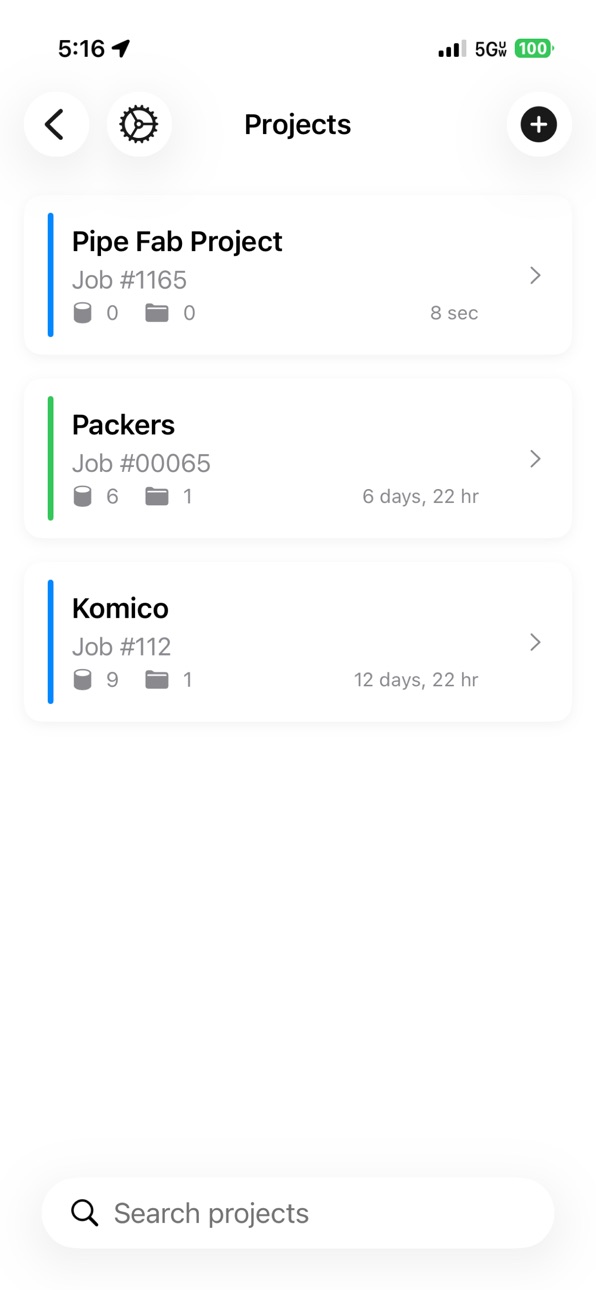Tap the back arrow button
The width and height of the screenshot is (596, 1290).
tap(56, 125)
